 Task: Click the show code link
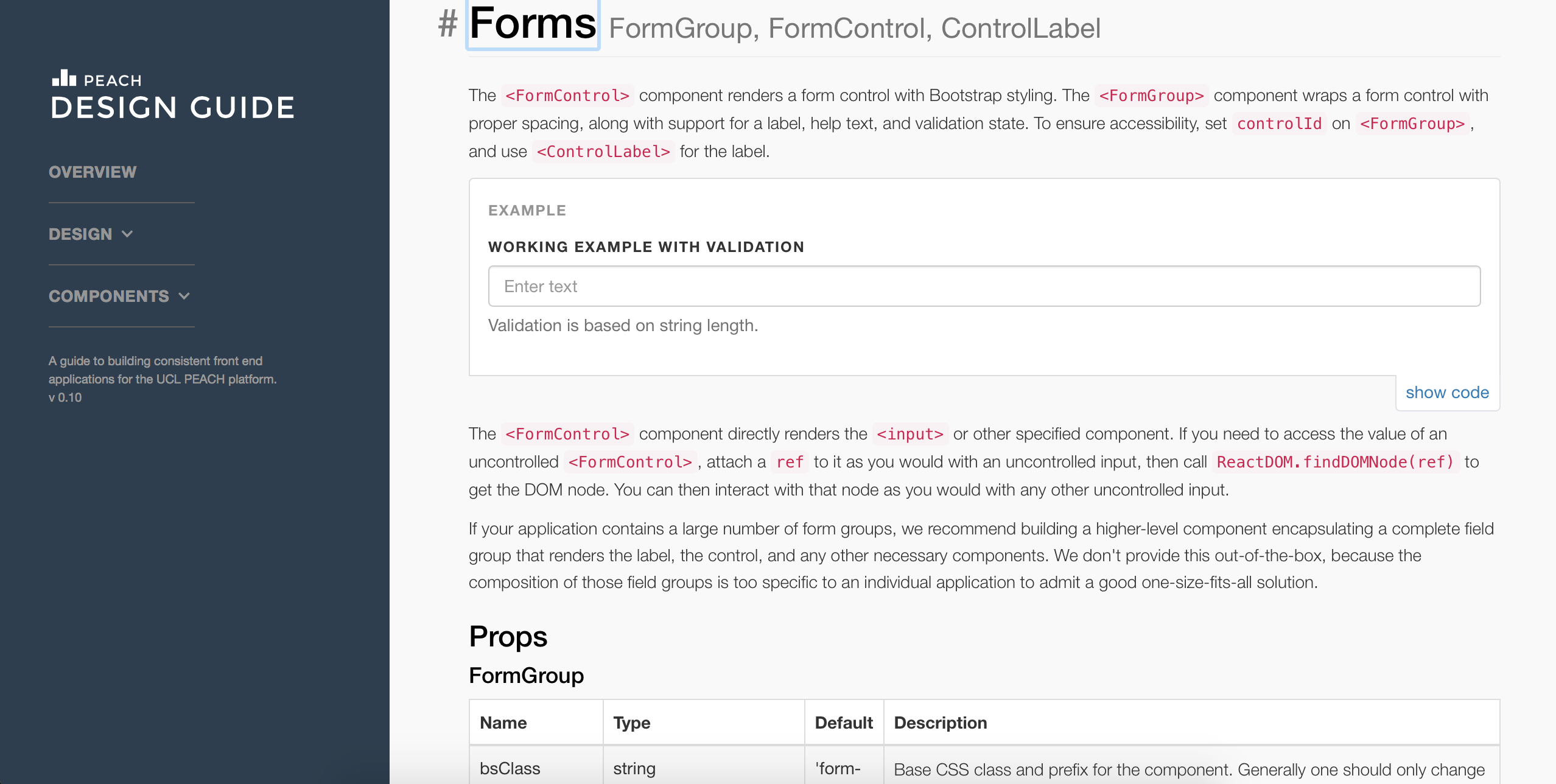1447,393
